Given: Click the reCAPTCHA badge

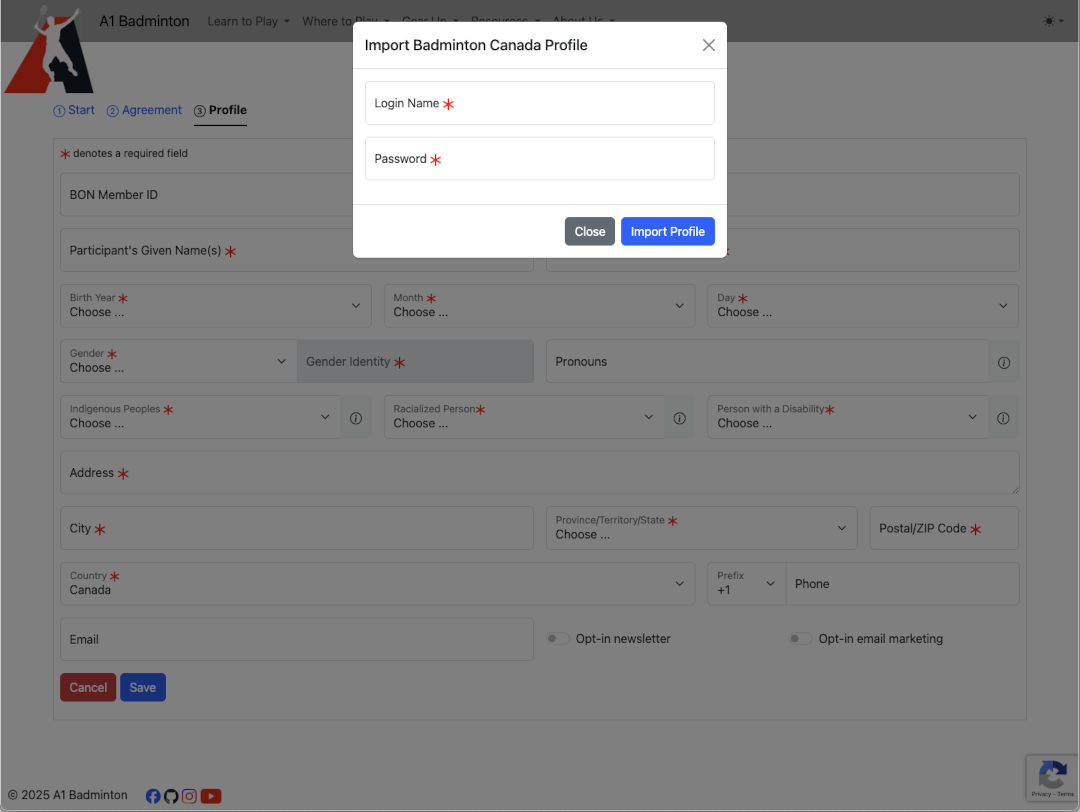Looking at the screenshot, I should tap(1052, 778).
